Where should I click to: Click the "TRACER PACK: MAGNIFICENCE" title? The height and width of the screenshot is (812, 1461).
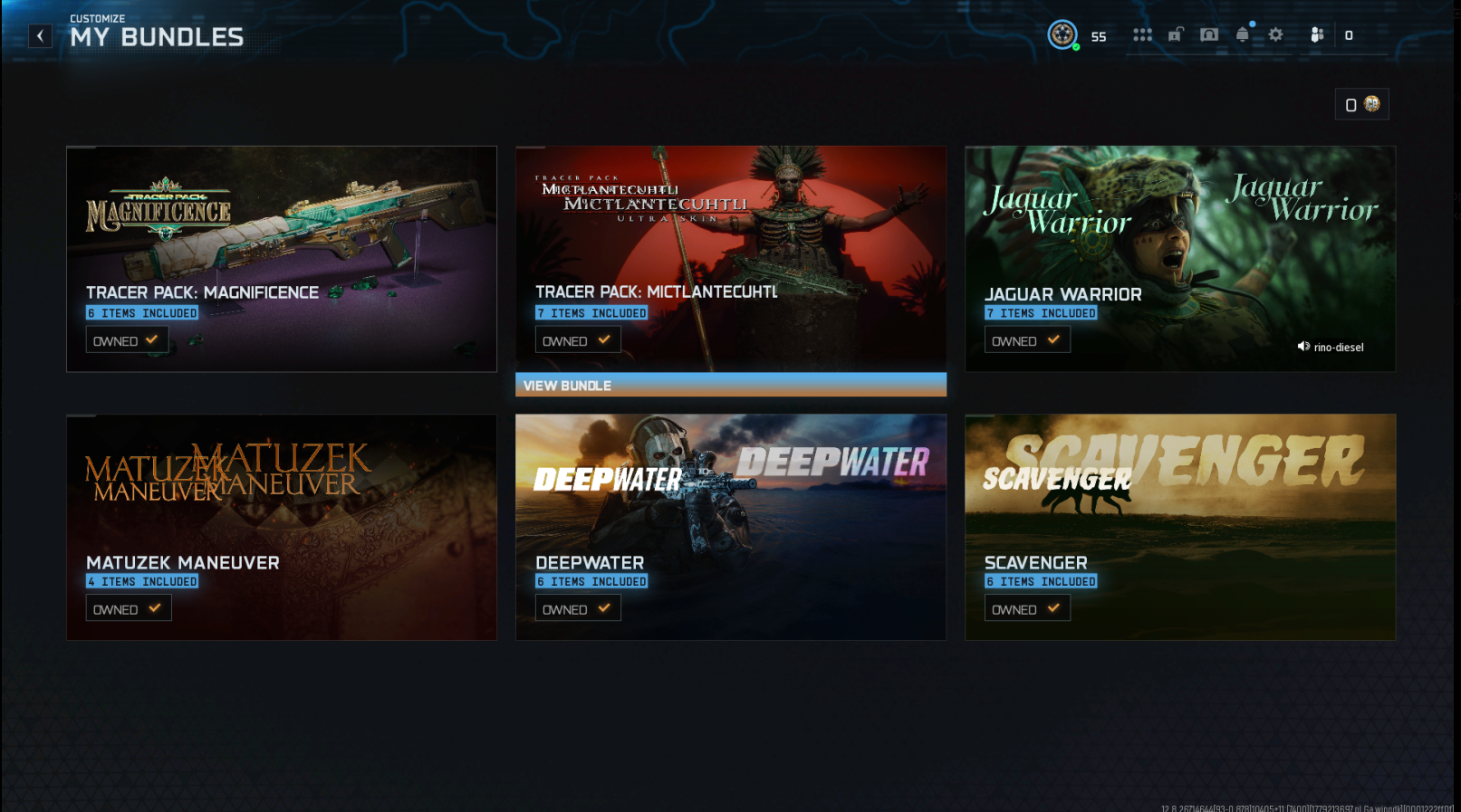202,292
